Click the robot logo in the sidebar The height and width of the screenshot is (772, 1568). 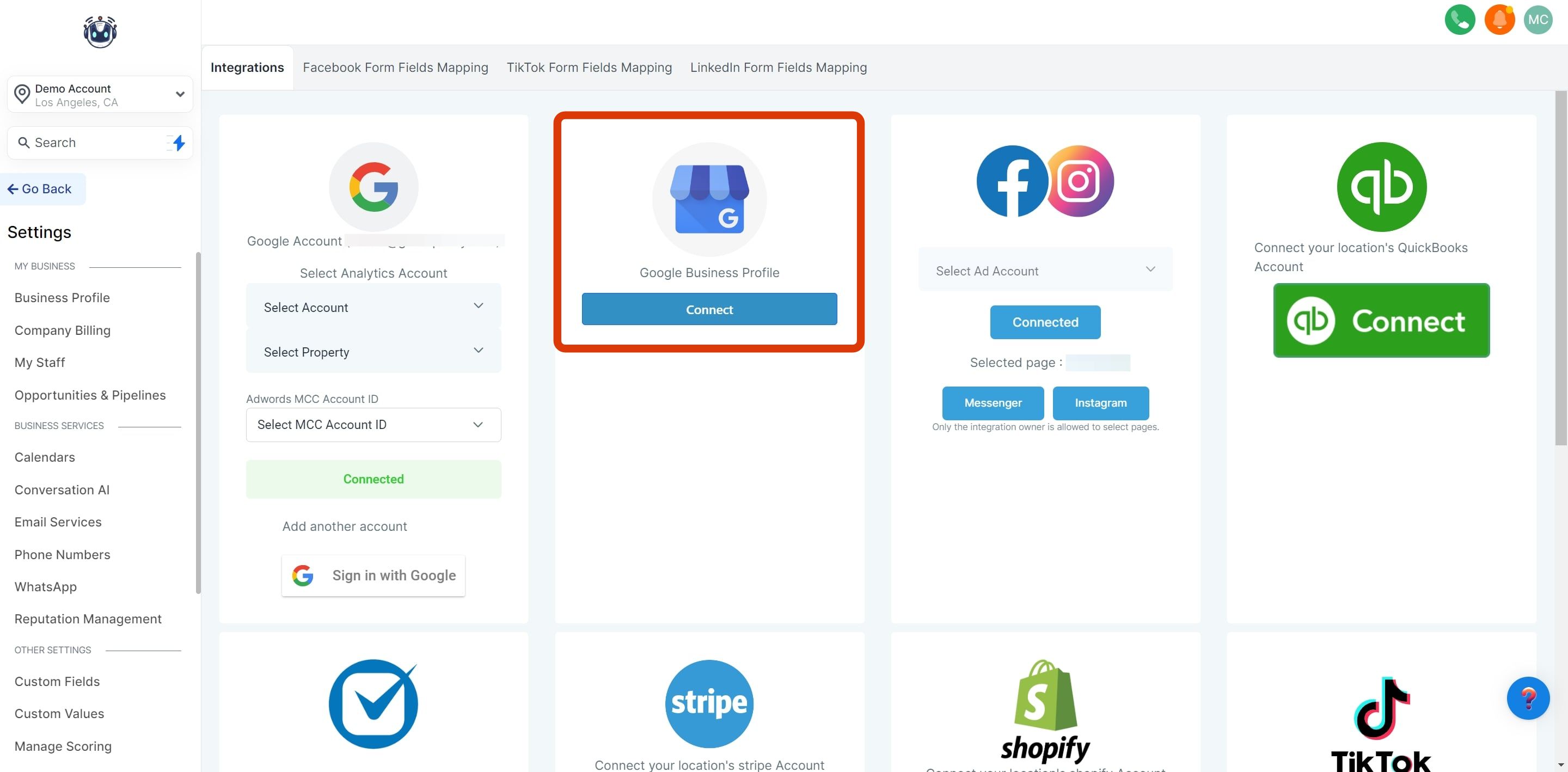tap(100, 32)
